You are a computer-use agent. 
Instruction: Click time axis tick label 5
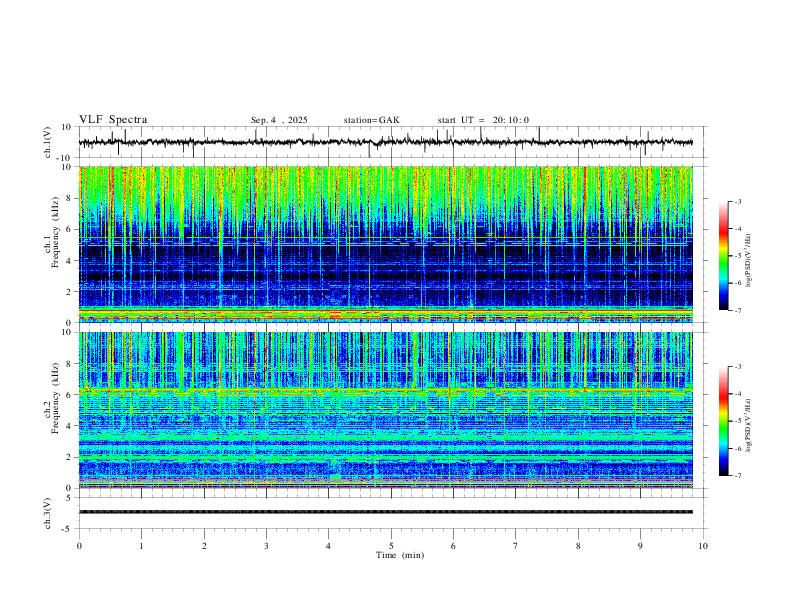pos(391,546)
